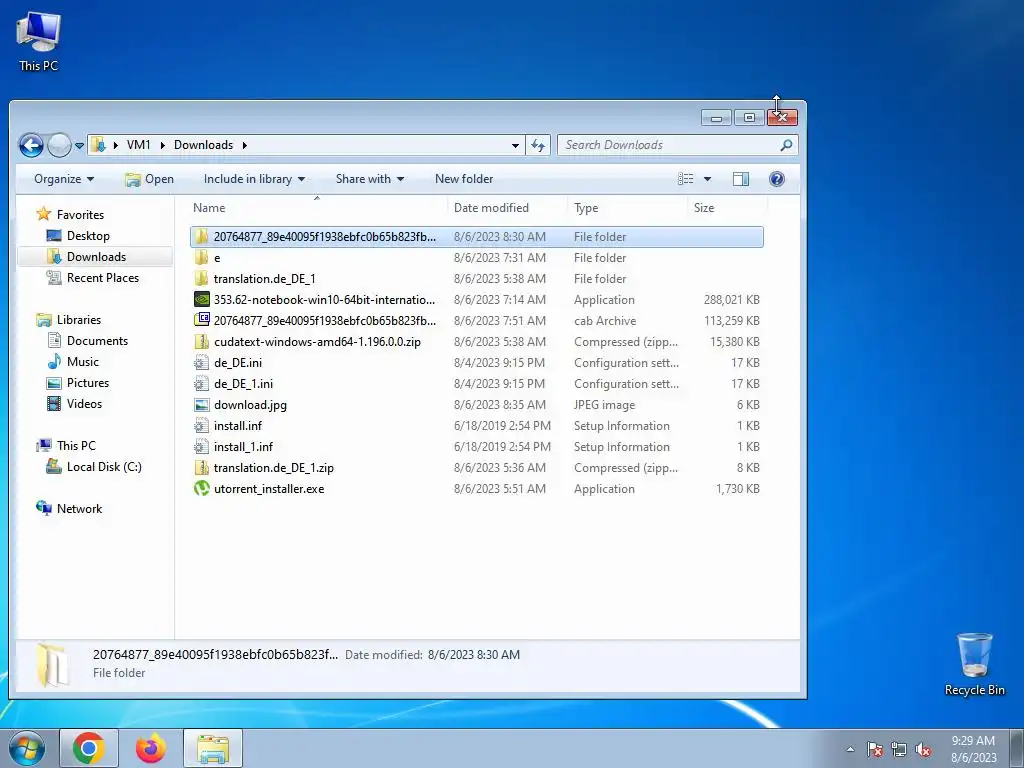This screenshot has height=768, width=1024.
Task: Select the This PC desktop icon
Action: pos(38,41)
